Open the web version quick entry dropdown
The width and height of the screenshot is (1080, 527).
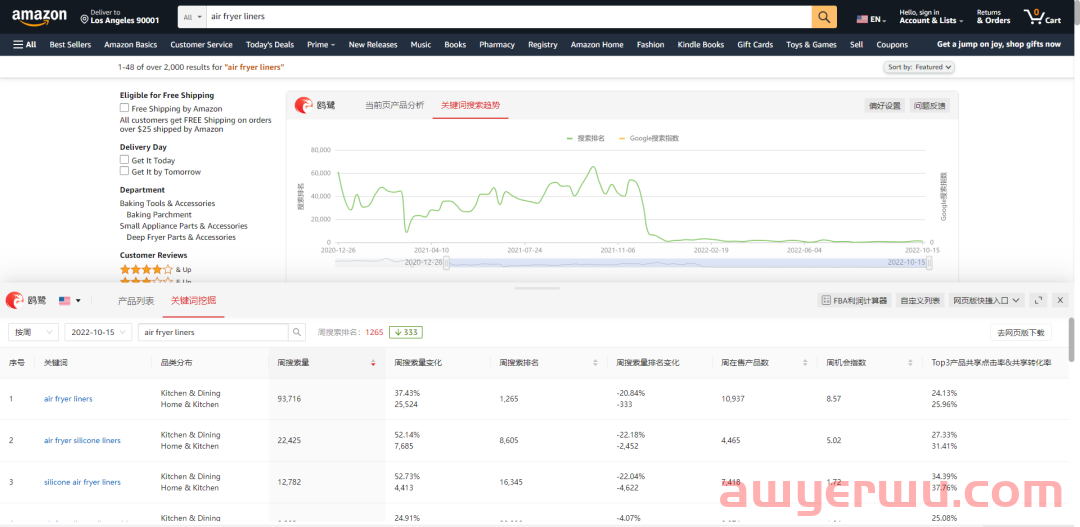click(x=987, y=300)
